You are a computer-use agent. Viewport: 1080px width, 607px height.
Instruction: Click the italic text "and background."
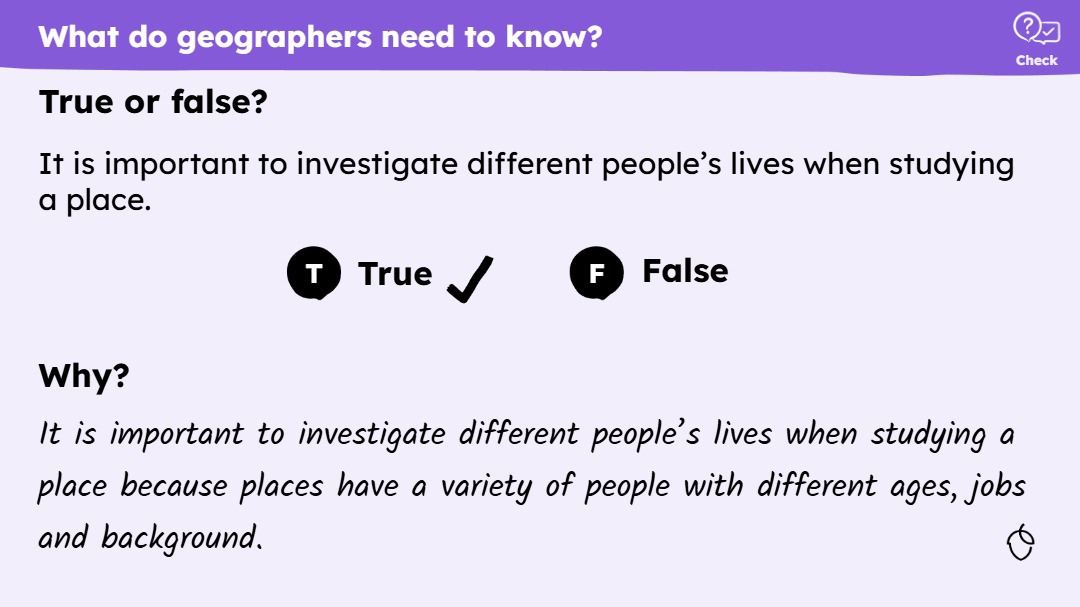[x=150, y=538]
